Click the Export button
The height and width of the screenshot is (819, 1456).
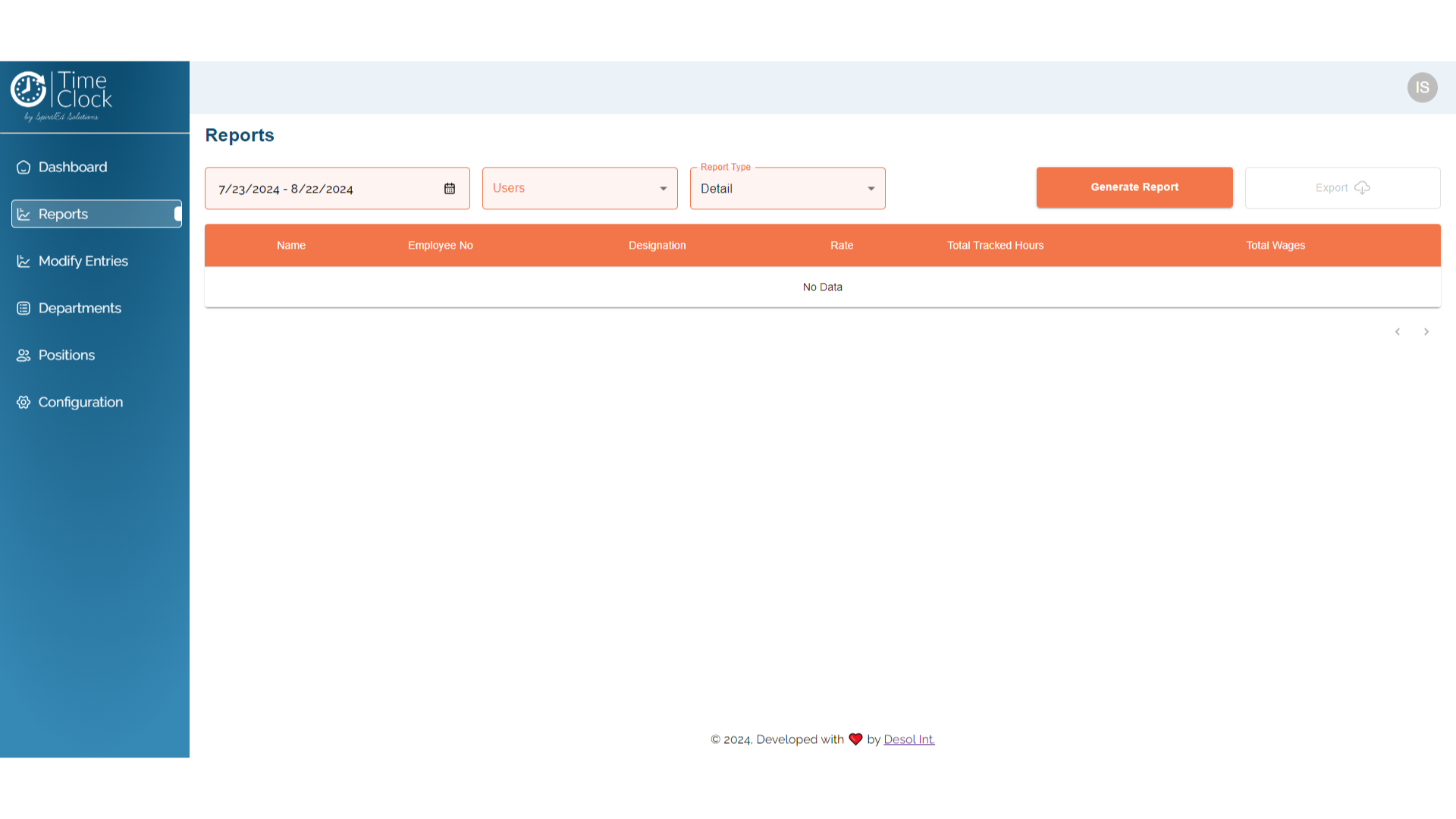(1341, 188)
